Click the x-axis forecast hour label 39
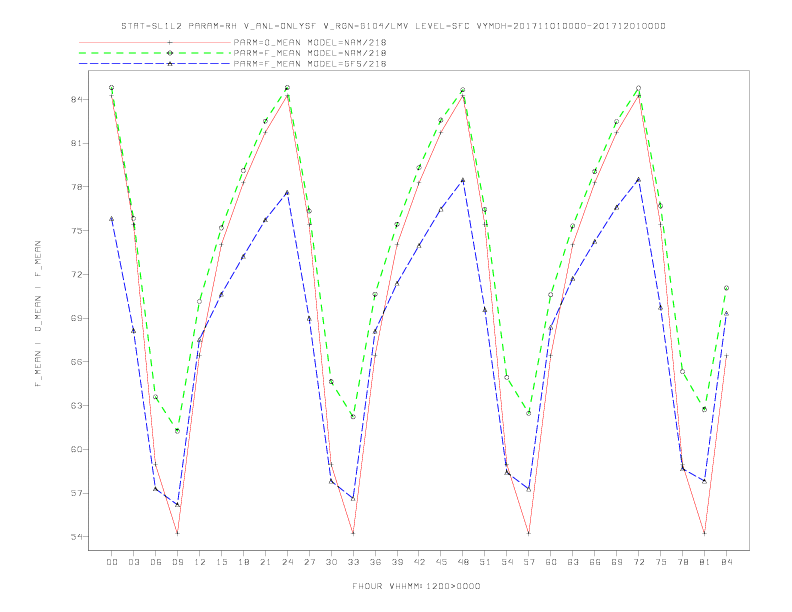 [x=397, y=562]
